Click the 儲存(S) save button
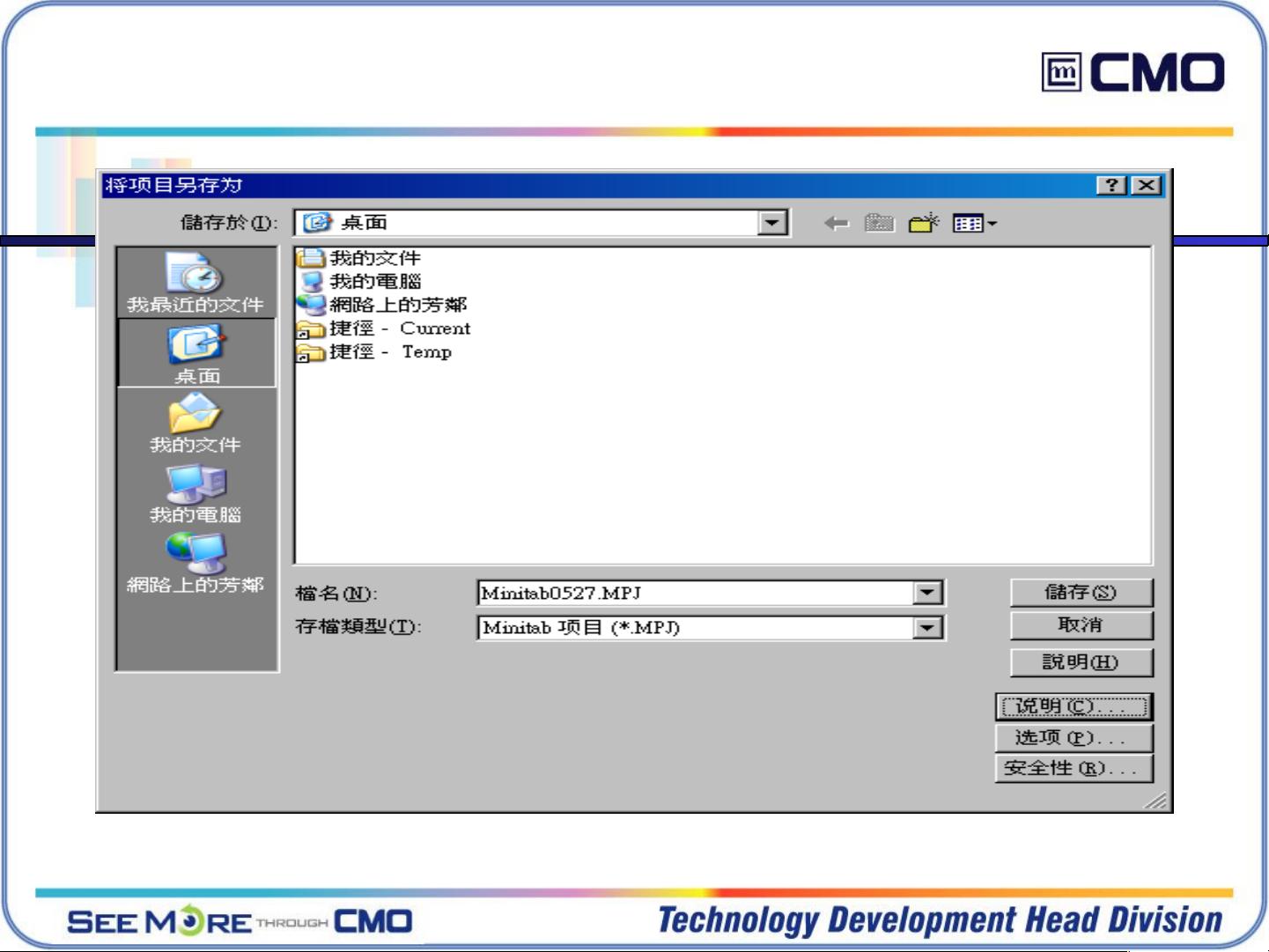 point(1081,593)
